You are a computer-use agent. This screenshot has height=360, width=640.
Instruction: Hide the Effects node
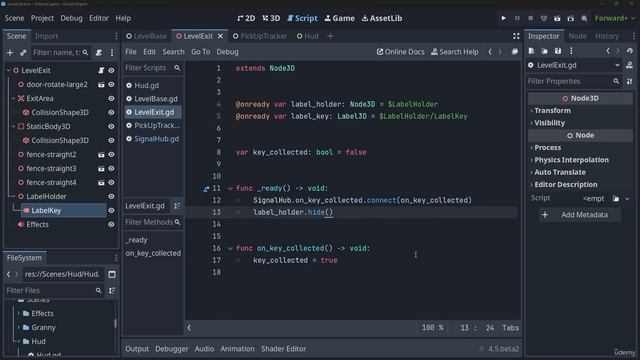tap(111, 224)
